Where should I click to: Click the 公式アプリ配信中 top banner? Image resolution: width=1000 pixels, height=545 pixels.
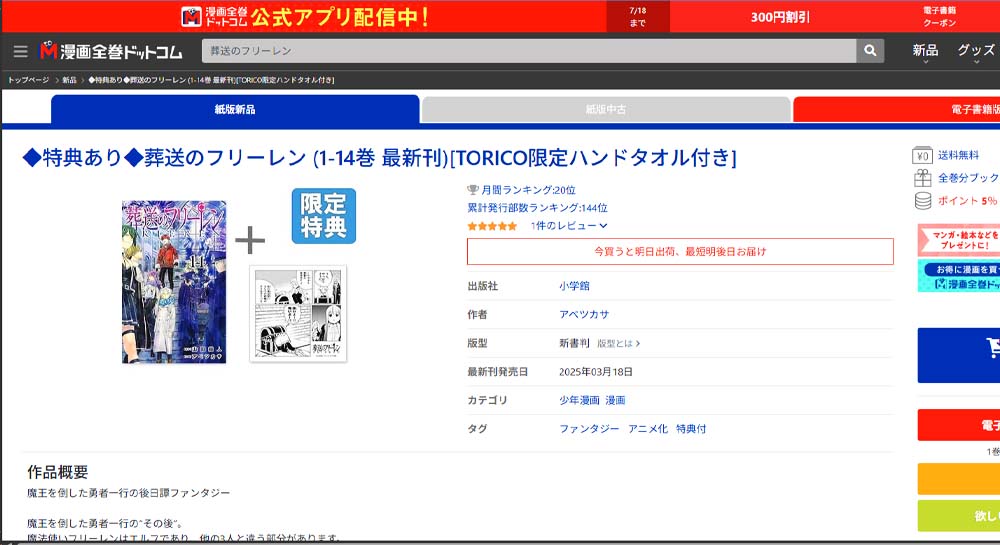304,17
